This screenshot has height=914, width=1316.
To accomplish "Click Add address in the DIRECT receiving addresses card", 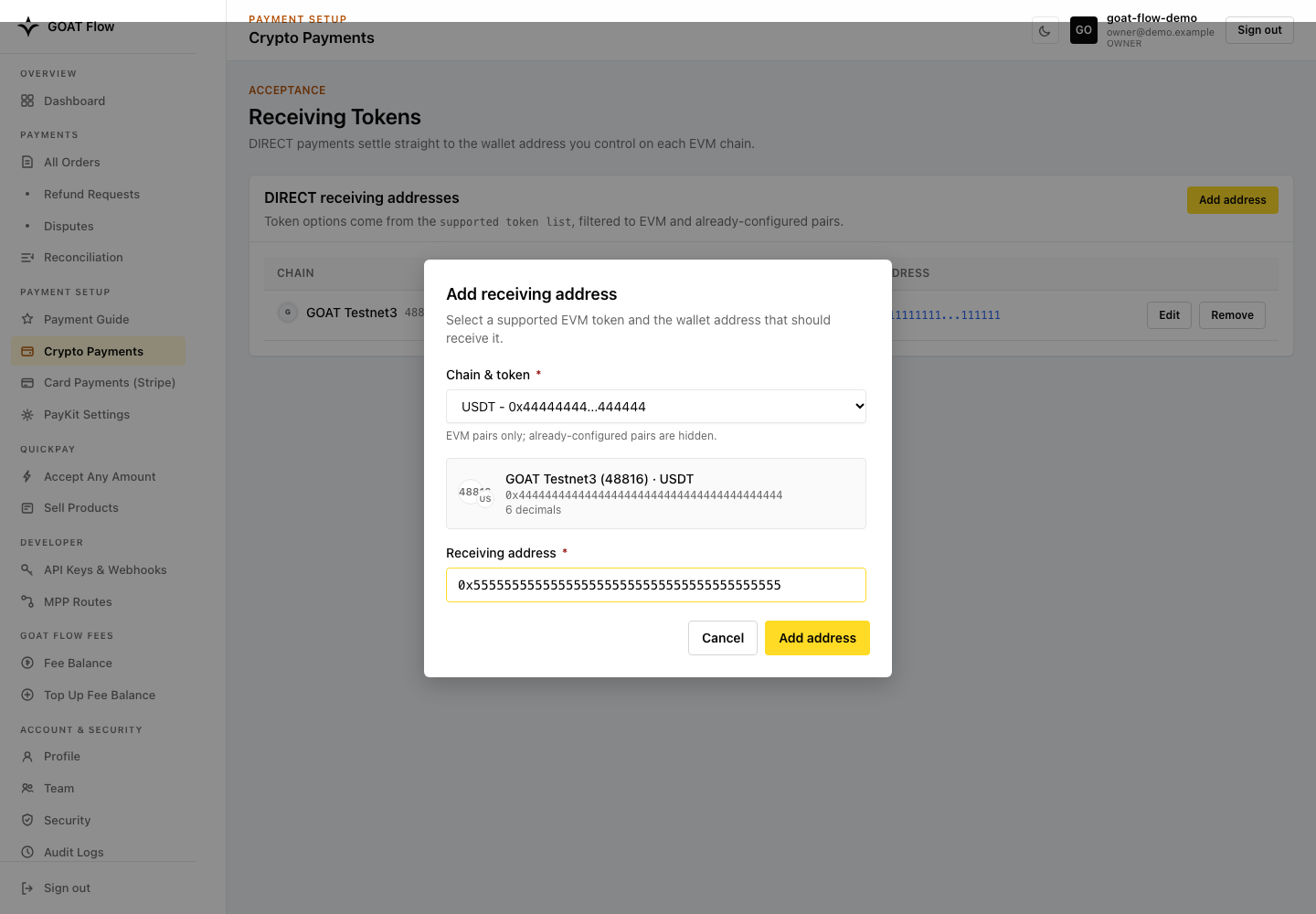I will [1232, 200].
